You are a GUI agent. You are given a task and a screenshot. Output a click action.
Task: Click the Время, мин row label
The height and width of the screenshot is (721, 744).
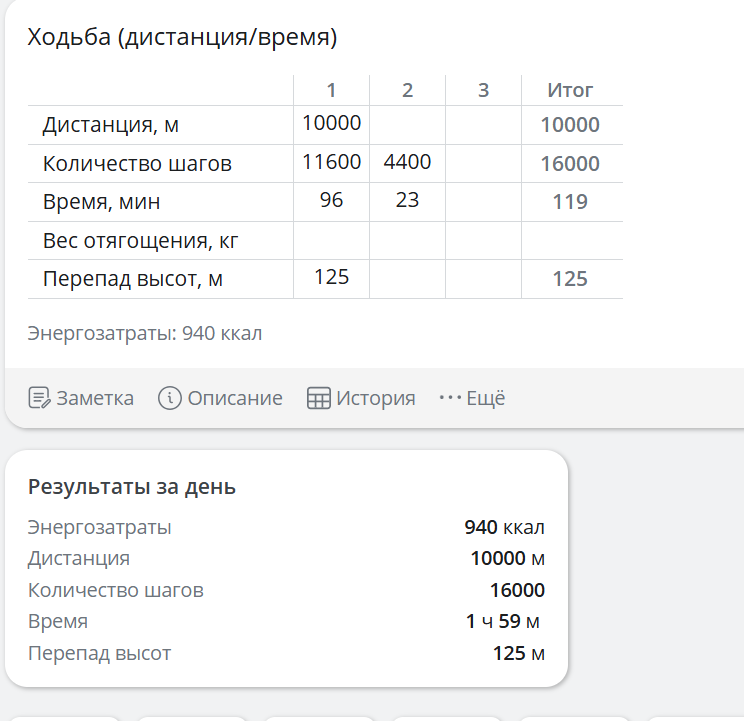click(102, 203)
